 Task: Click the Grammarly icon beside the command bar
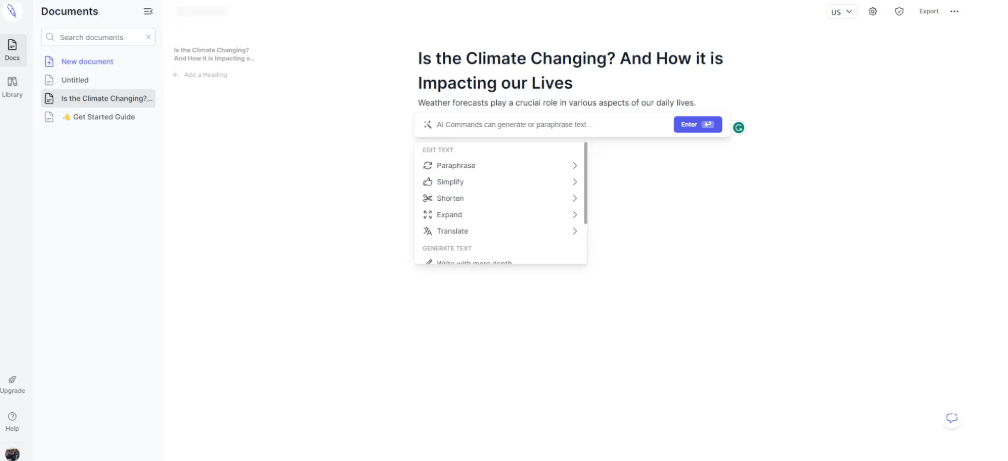pos(739,128)
